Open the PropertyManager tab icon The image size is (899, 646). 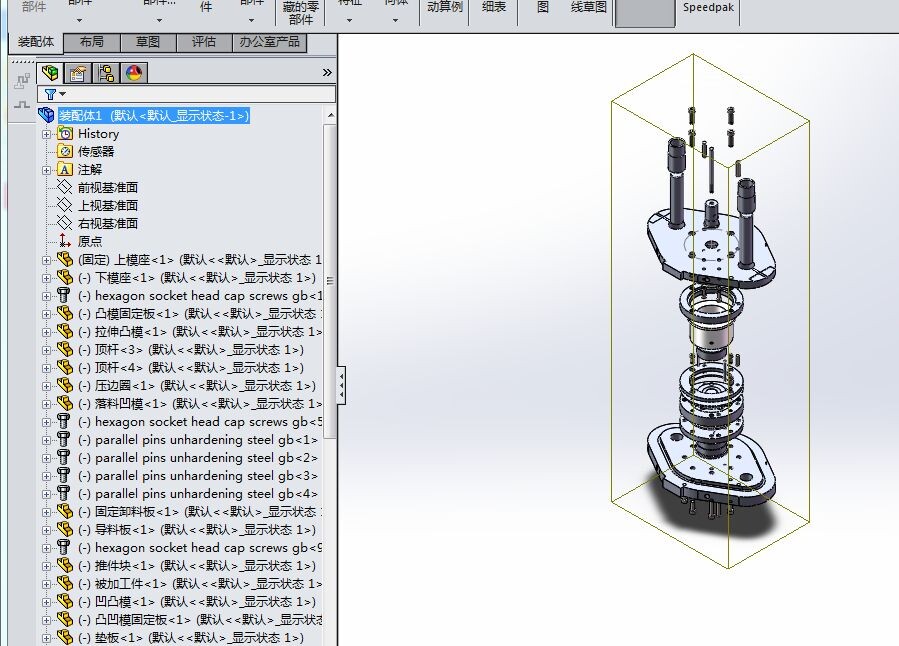(x=77, y=73)
